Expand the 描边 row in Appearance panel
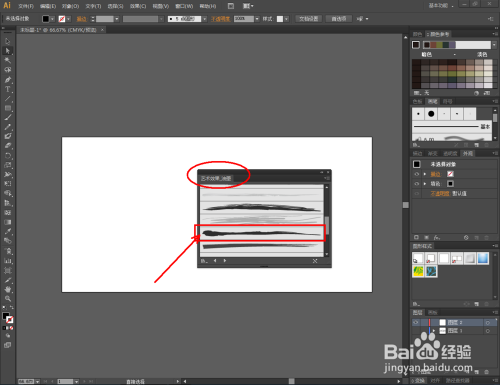The height and width of the screenshot is (385, 500). click(x=425, y=174)
